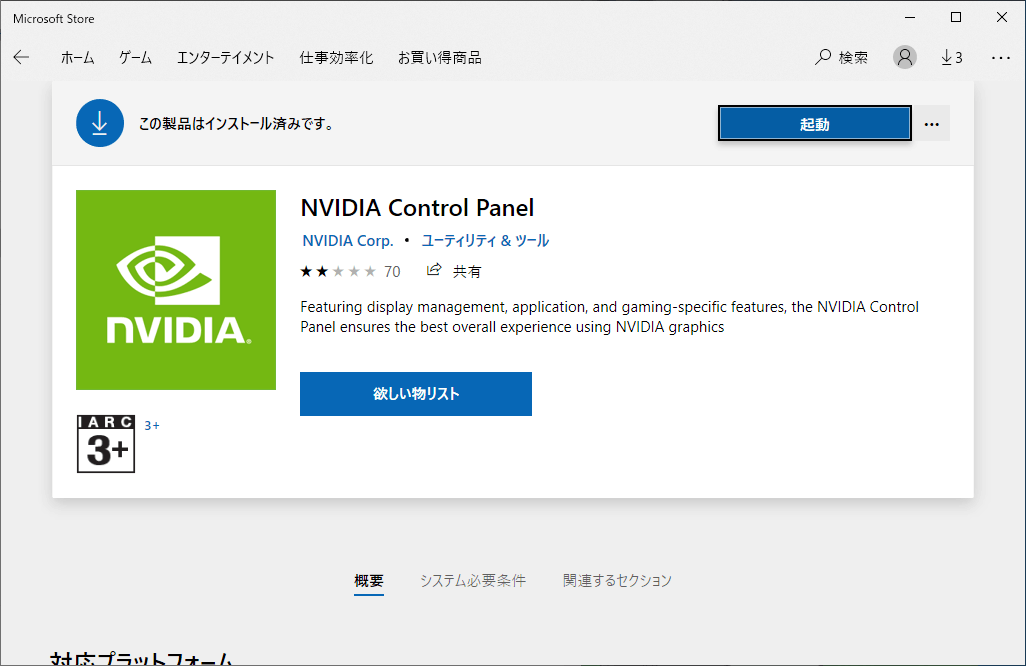This screenshot has width=1026, height=666.
Task: Open NVIDIA Corp. publisher link
Action: point(348,241)
